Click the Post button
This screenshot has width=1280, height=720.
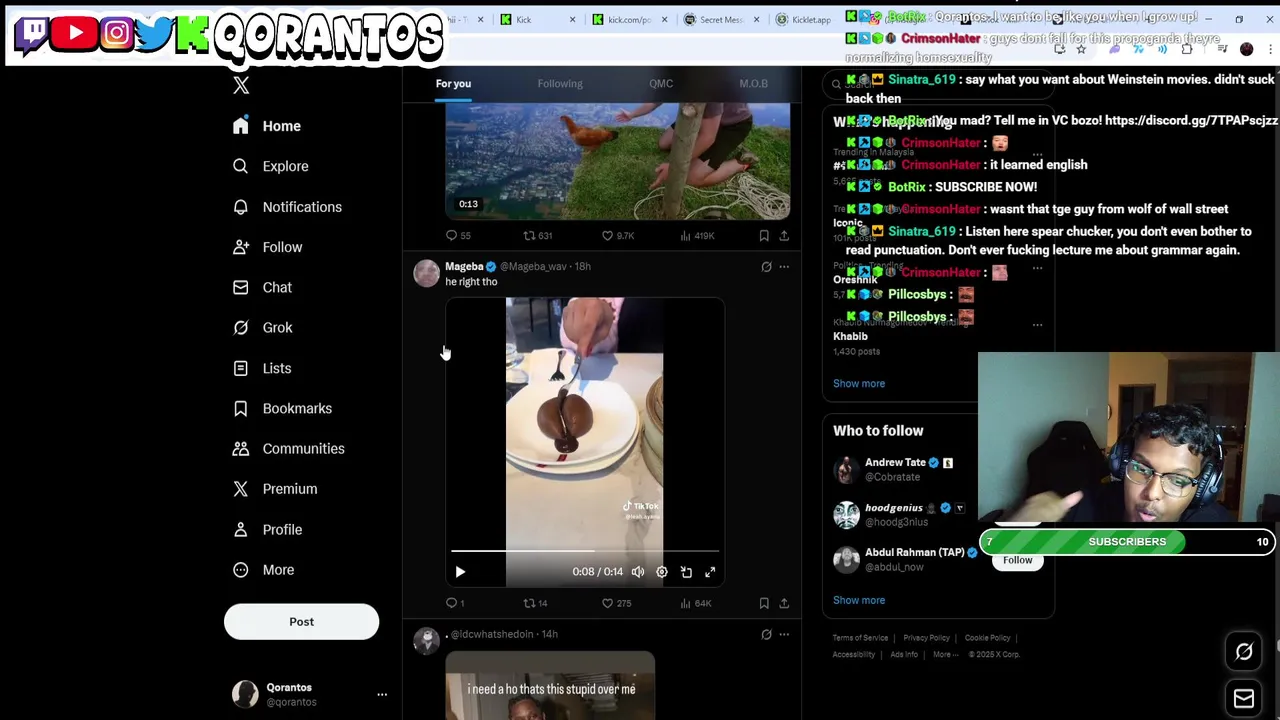(301, 621)
